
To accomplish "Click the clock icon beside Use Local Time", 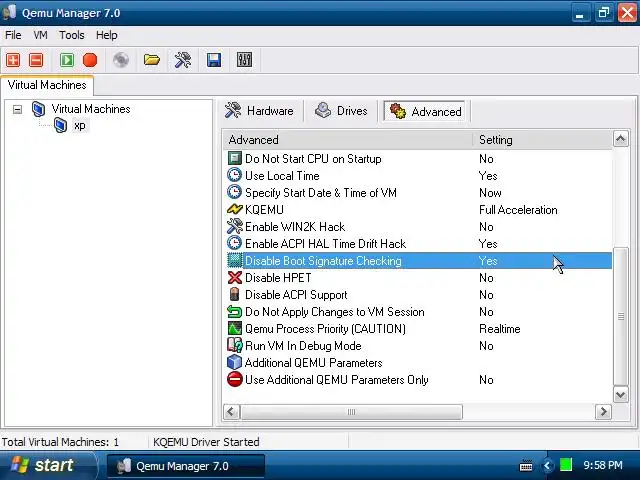I will [x=234, y=175].
